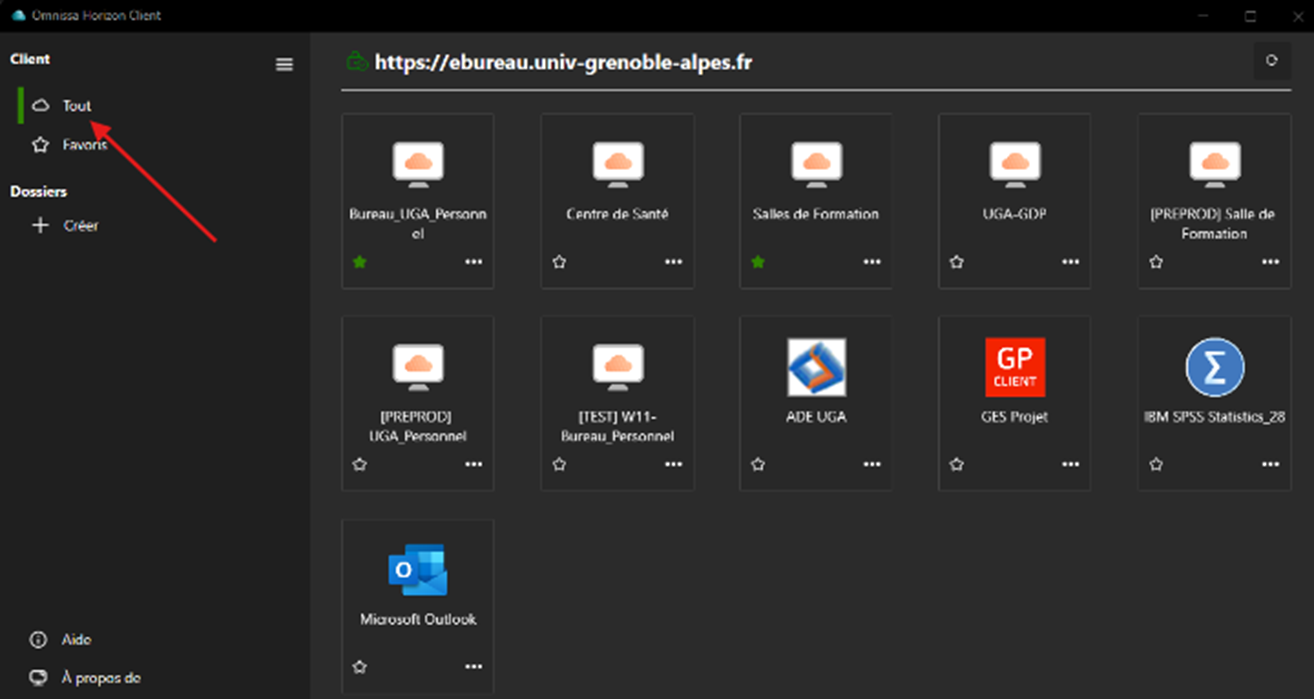Open options for [PREPROD] UGA_Personnel
Screen dimensions: 1314x699
(x=474, y=464)
